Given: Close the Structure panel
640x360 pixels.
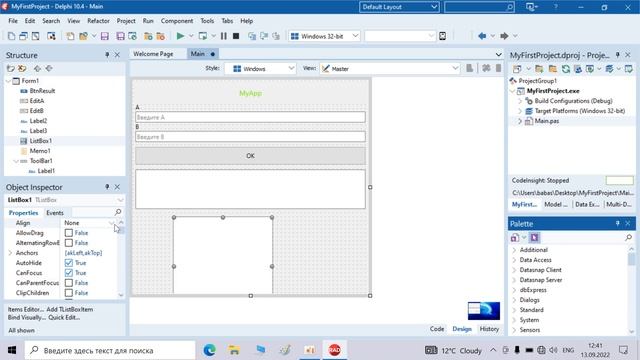Looking at the screenshot, I should 118,55.
